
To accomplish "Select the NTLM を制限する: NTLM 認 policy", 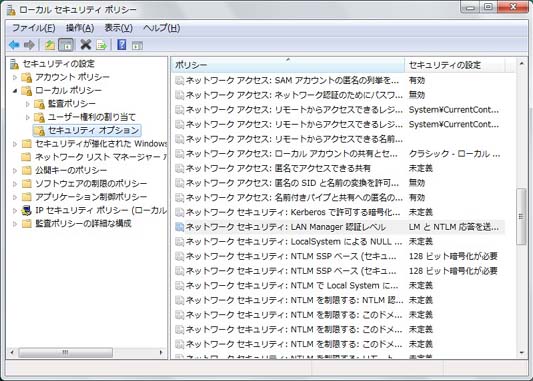I will pyautogui.click(x=338, y=300).
